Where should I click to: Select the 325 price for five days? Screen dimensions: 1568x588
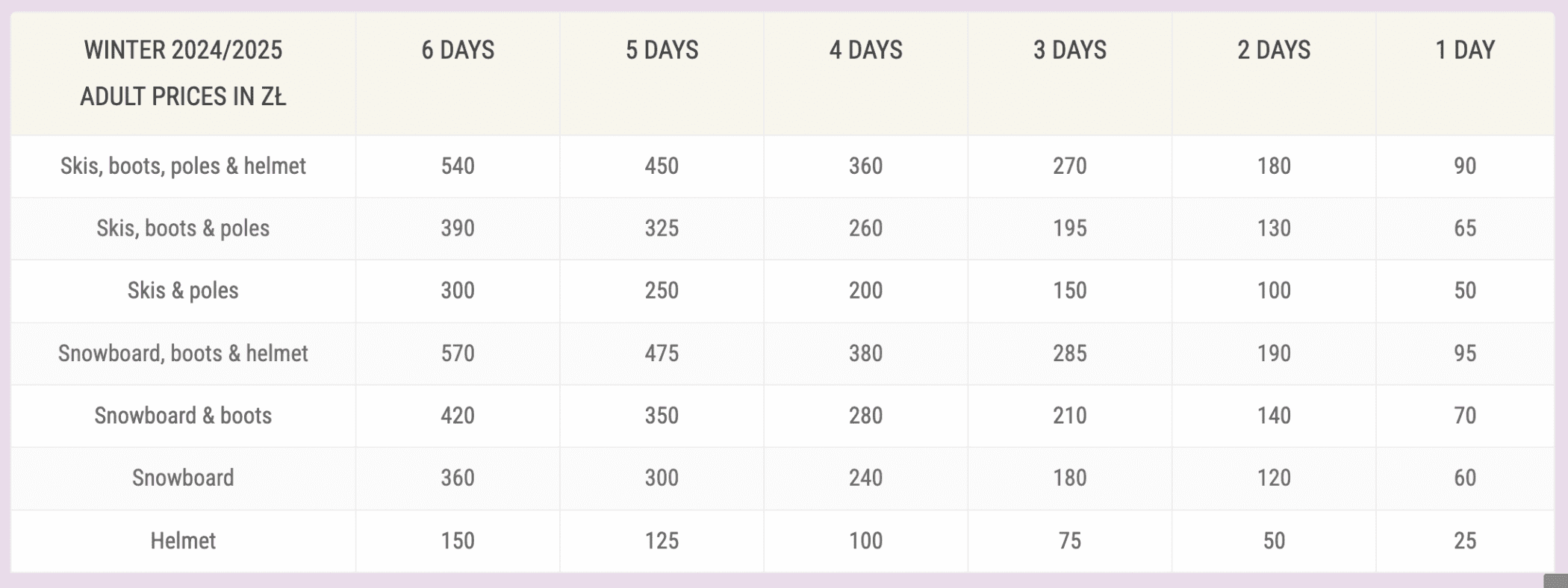(662, 228)
